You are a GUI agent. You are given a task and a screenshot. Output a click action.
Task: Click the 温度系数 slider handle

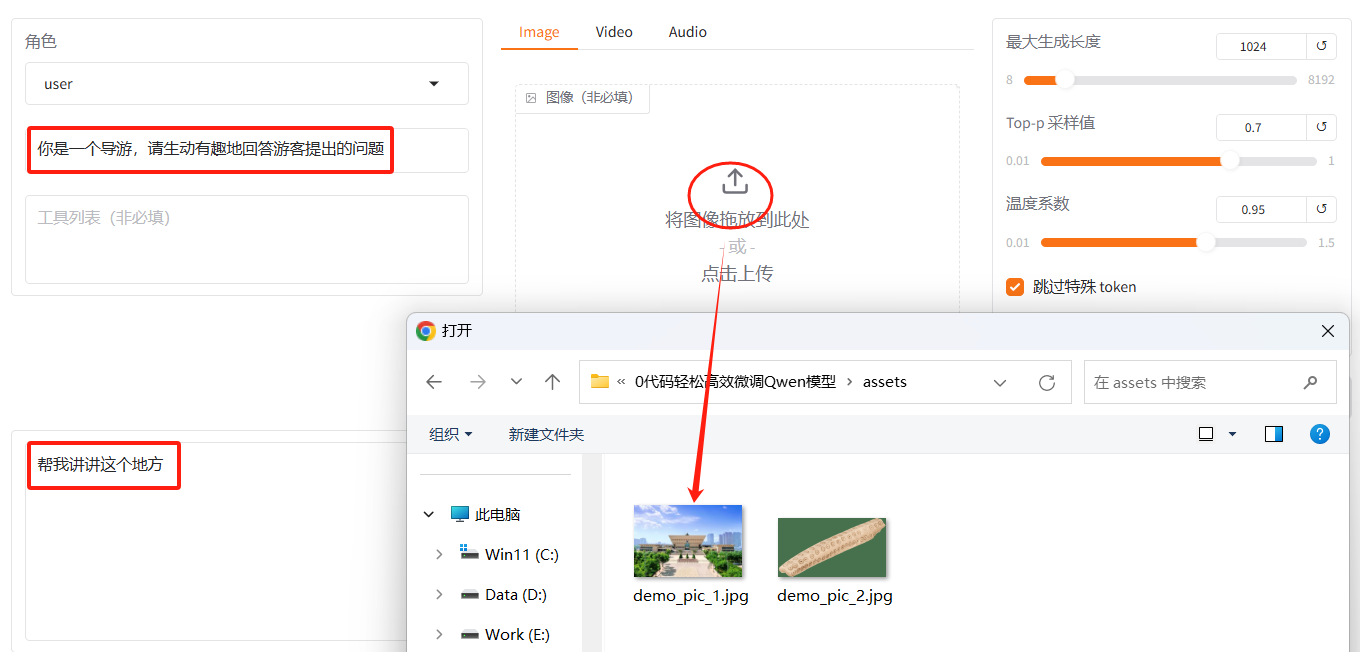1206,242
